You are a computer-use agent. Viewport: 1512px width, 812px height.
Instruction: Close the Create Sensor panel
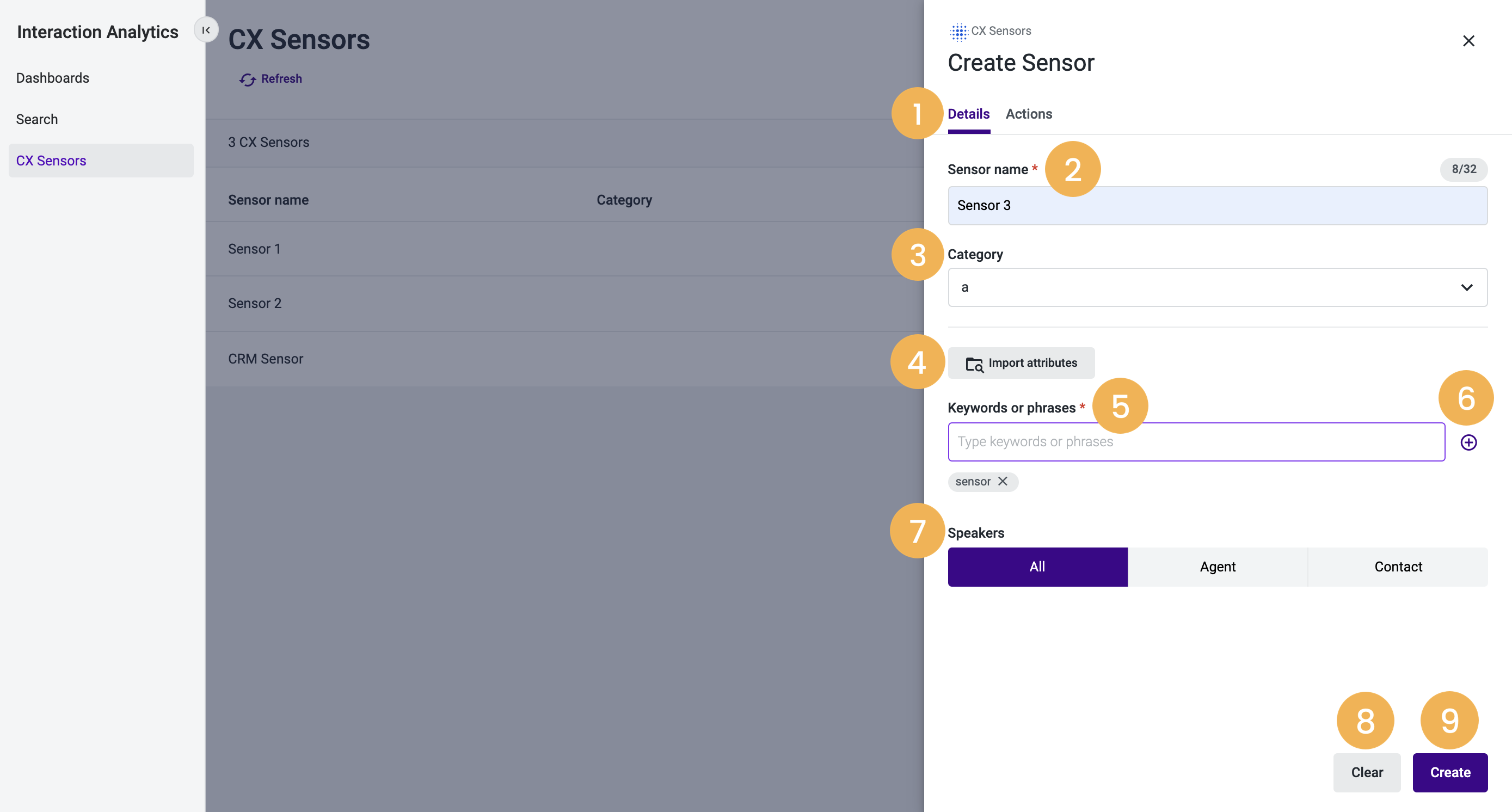pyautogui.click(x=1469, y=40)
